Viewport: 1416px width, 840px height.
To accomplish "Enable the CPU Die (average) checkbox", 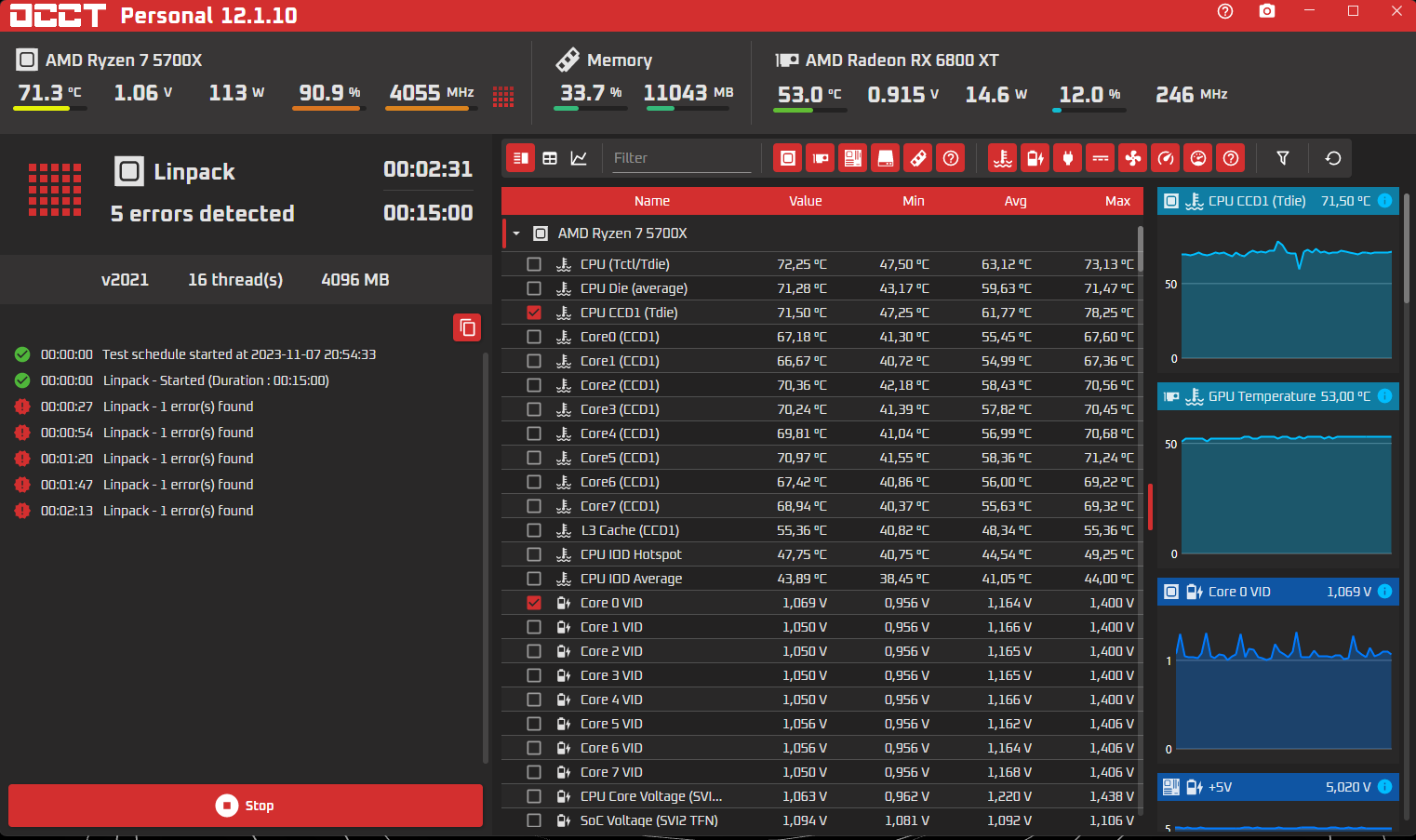I will [534, 288].
